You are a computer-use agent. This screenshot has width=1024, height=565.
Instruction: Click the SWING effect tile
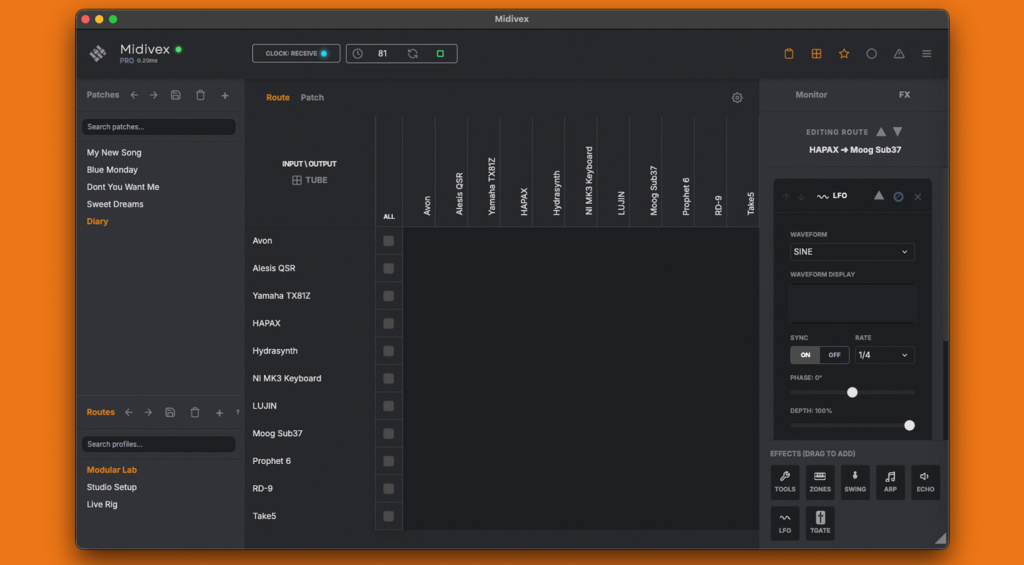pos(855,482)
